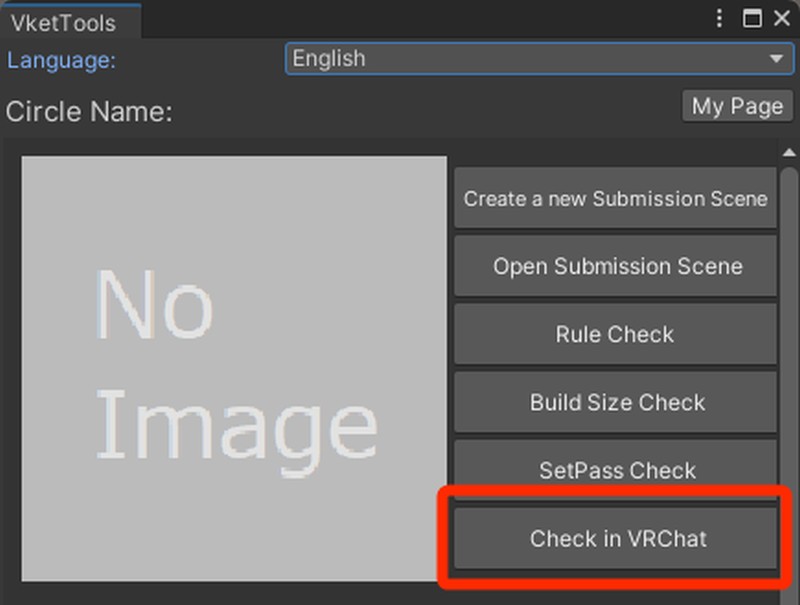Open My Page

coord(737,106)
